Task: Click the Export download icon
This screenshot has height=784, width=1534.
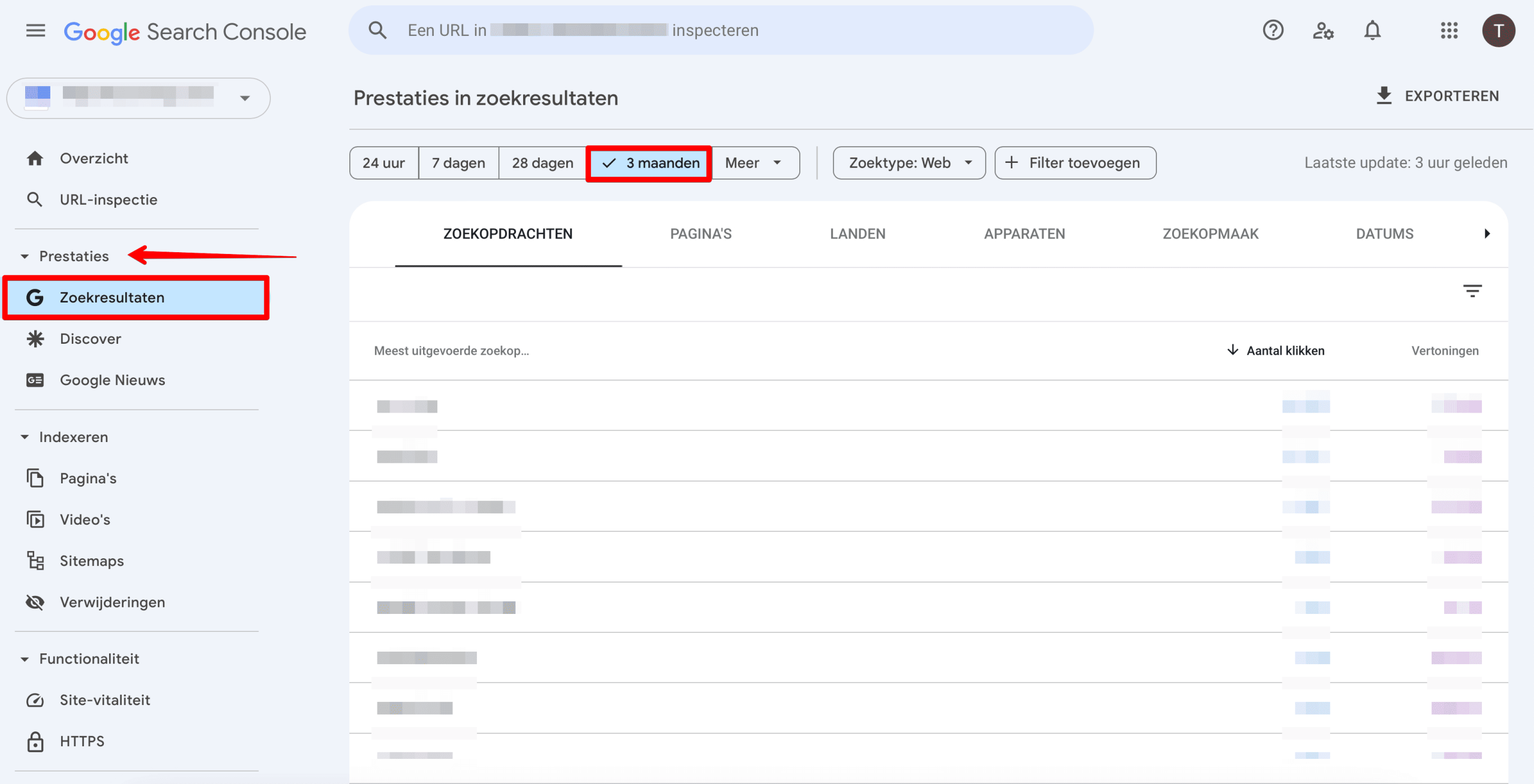Action: click(x=1384, y=96)
